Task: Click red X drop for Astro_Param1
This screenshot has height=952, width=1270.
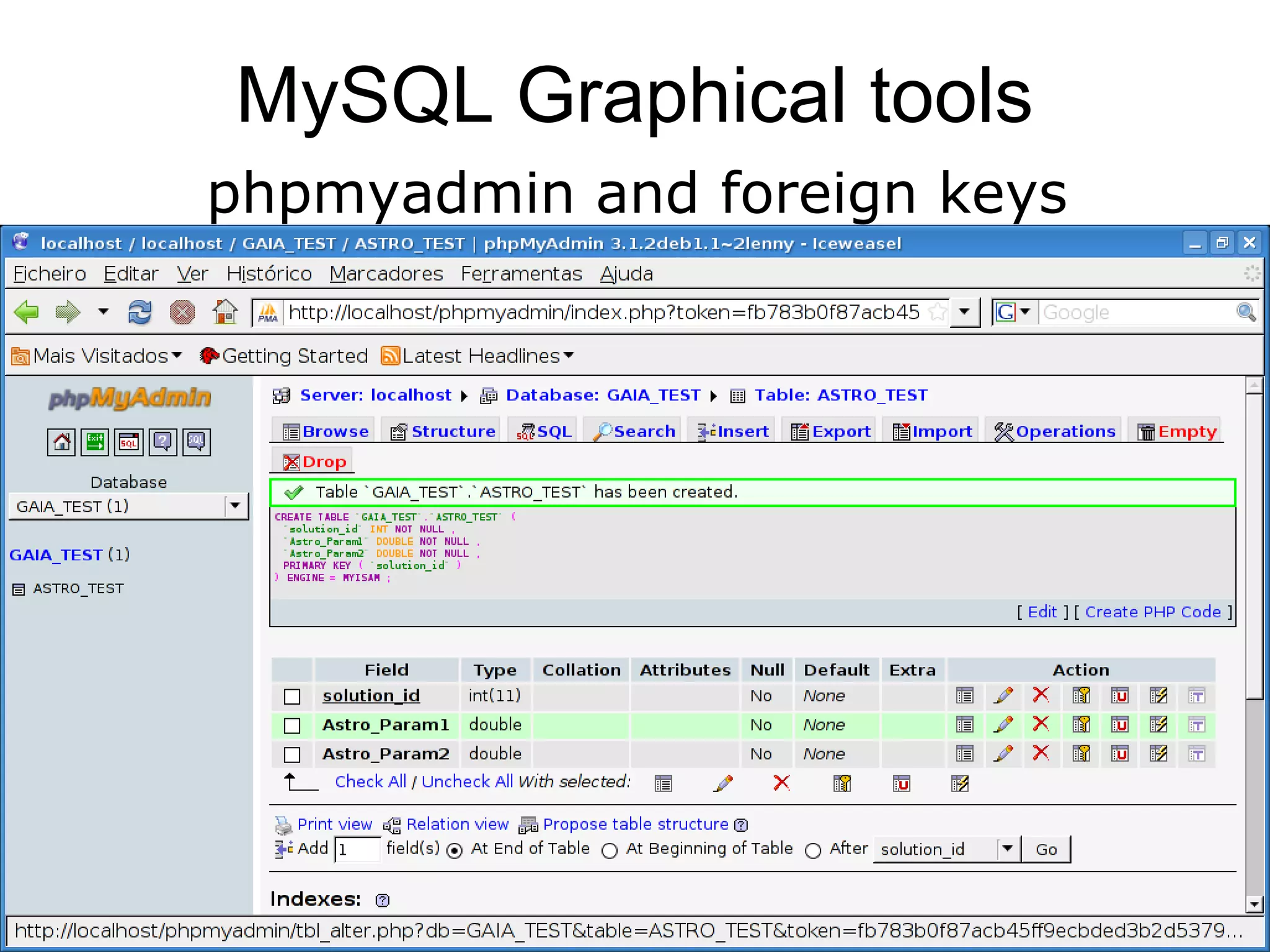Action: pyautogui.click(x=1041, y=725)
